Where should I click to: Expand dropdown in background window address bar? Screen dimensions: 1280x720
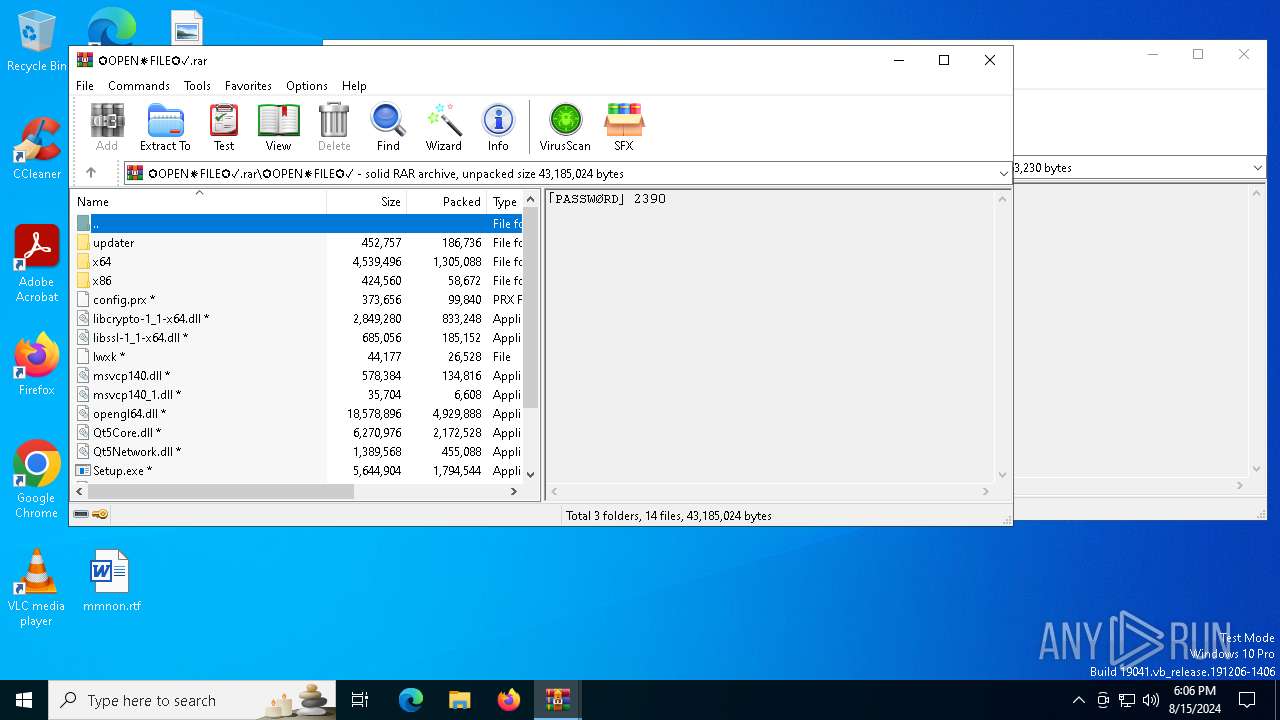click(1257, 168)
